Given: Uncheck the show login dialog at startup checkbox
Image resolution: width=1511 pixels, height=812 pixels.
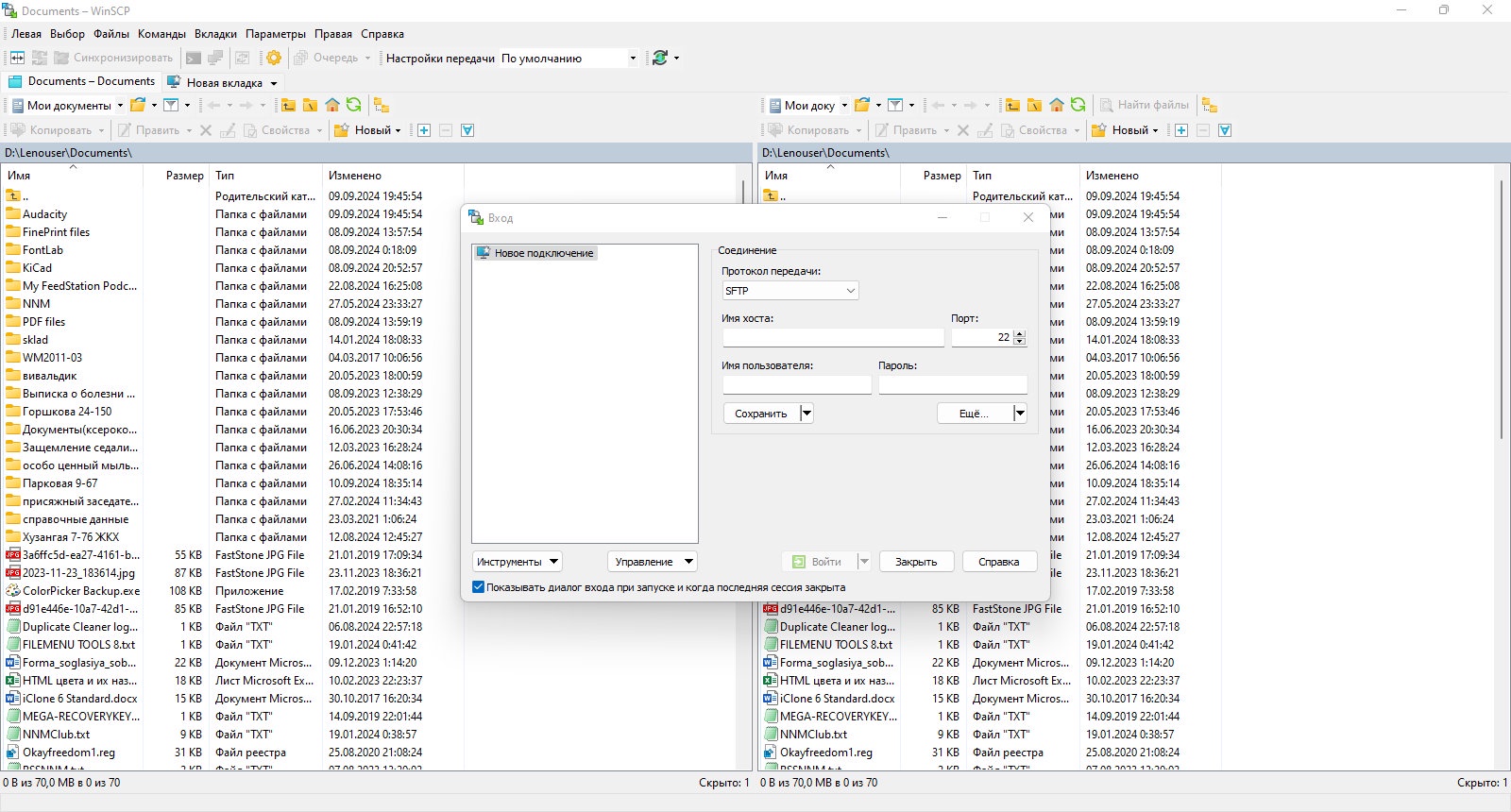Looking at the screenshot, I should [478, 586].
